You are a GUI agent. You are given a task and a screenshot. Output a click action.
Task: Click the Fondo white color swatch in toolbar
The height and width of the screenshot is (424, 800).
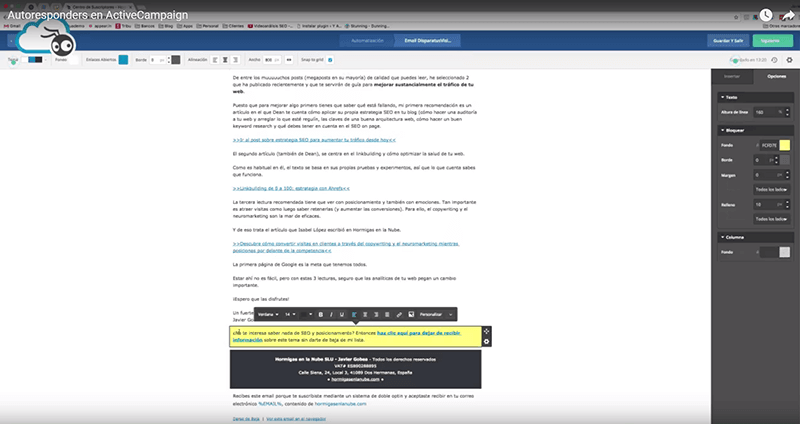[x=73, y=60]
